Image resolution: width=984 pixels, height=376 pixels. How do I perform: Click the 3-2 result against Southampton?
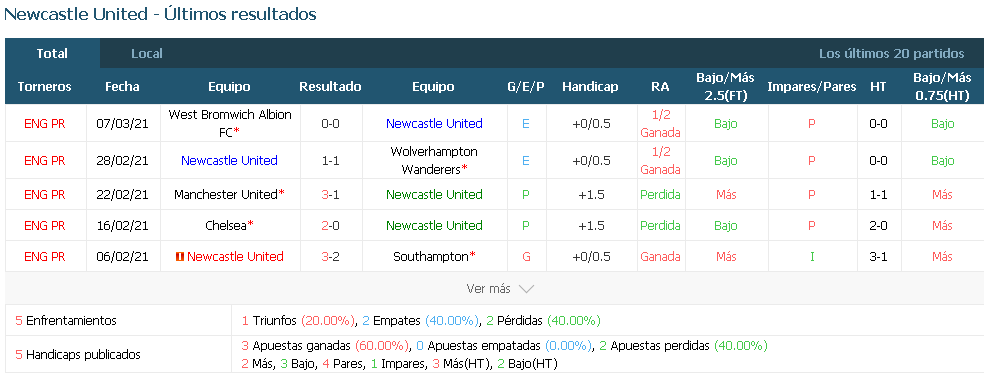pos(330,256)
